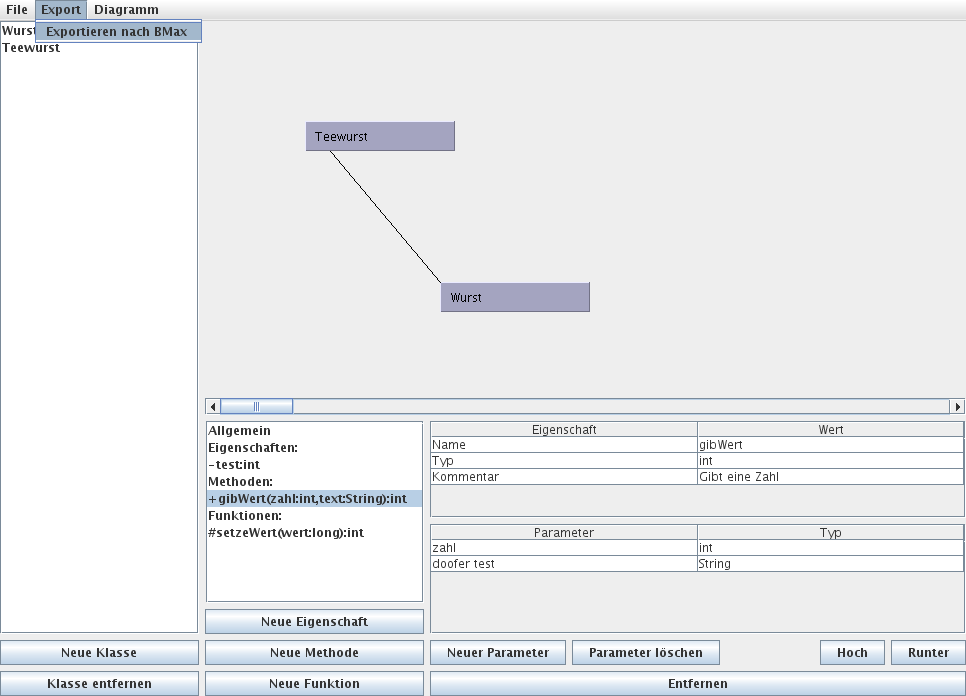The height and width of the screenshot is (696, 966).
Task: Select the -test:int property entry
Action: click(x=234, y=465)
